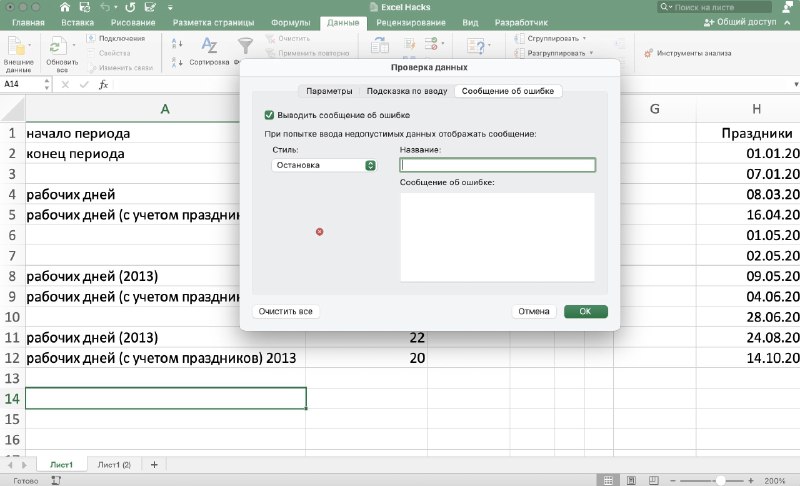
Task: Click the Undo arrow icon
Action: (105, 7)
